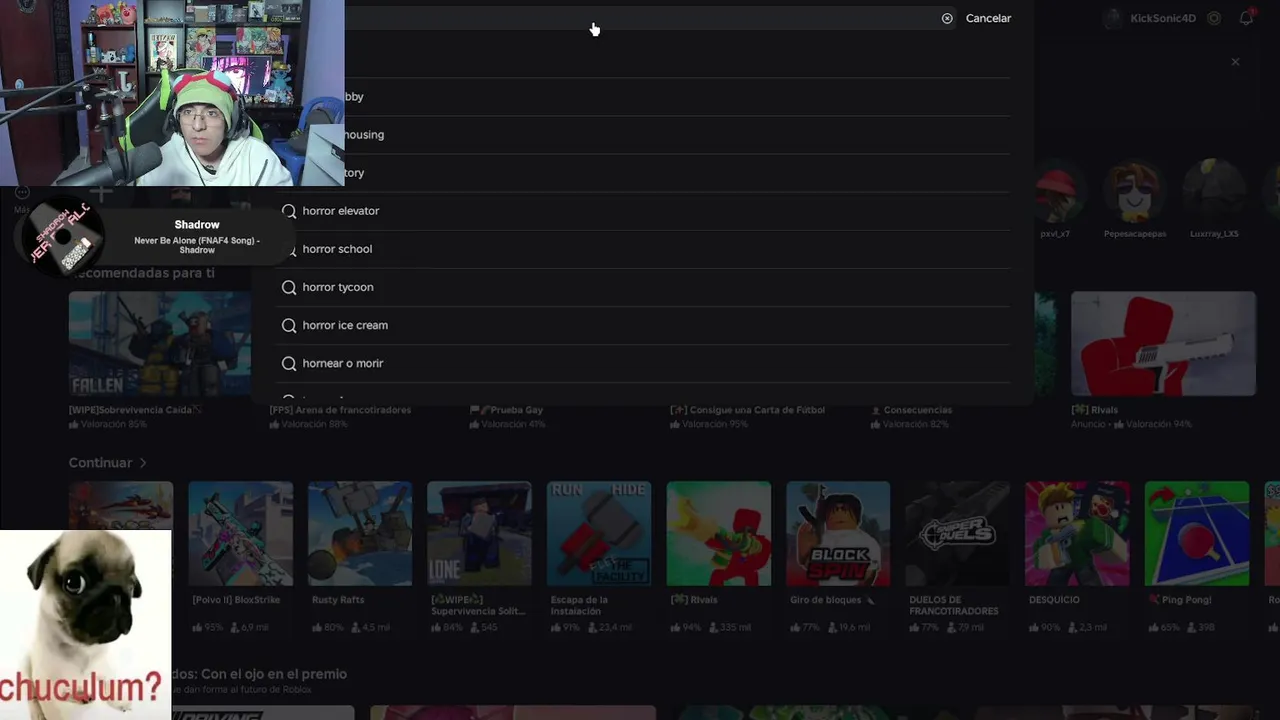Open the Escapa de la Instalación thumbnail
This screenshot has height=720, width=1280.
tap(599, 534)
